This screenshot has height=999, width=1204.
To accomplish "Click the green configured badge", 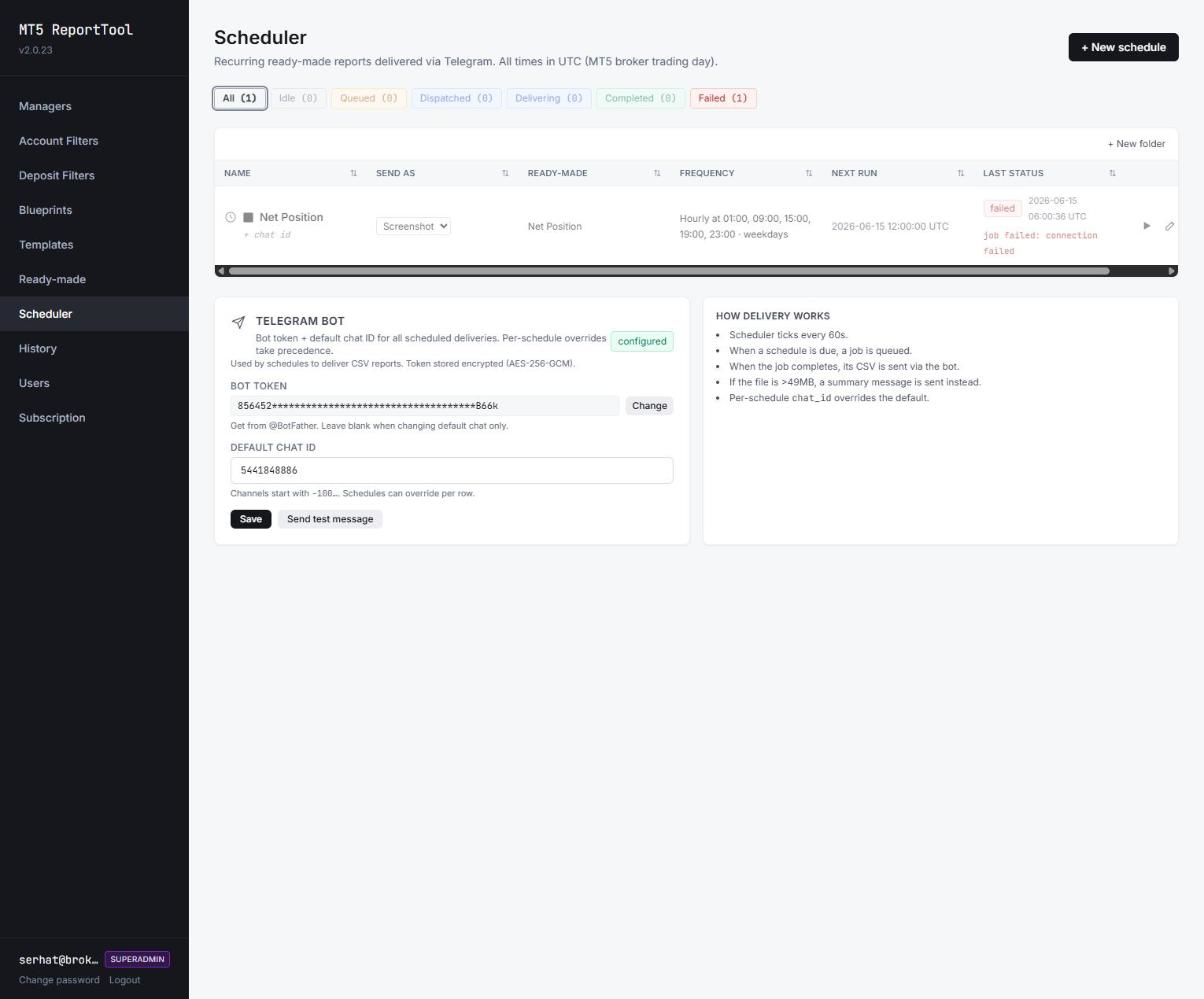I will tap(642, 341).
